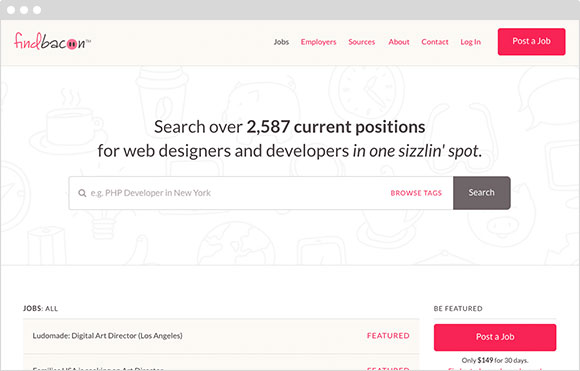Click the gray Search button

(x=482, y=193)
